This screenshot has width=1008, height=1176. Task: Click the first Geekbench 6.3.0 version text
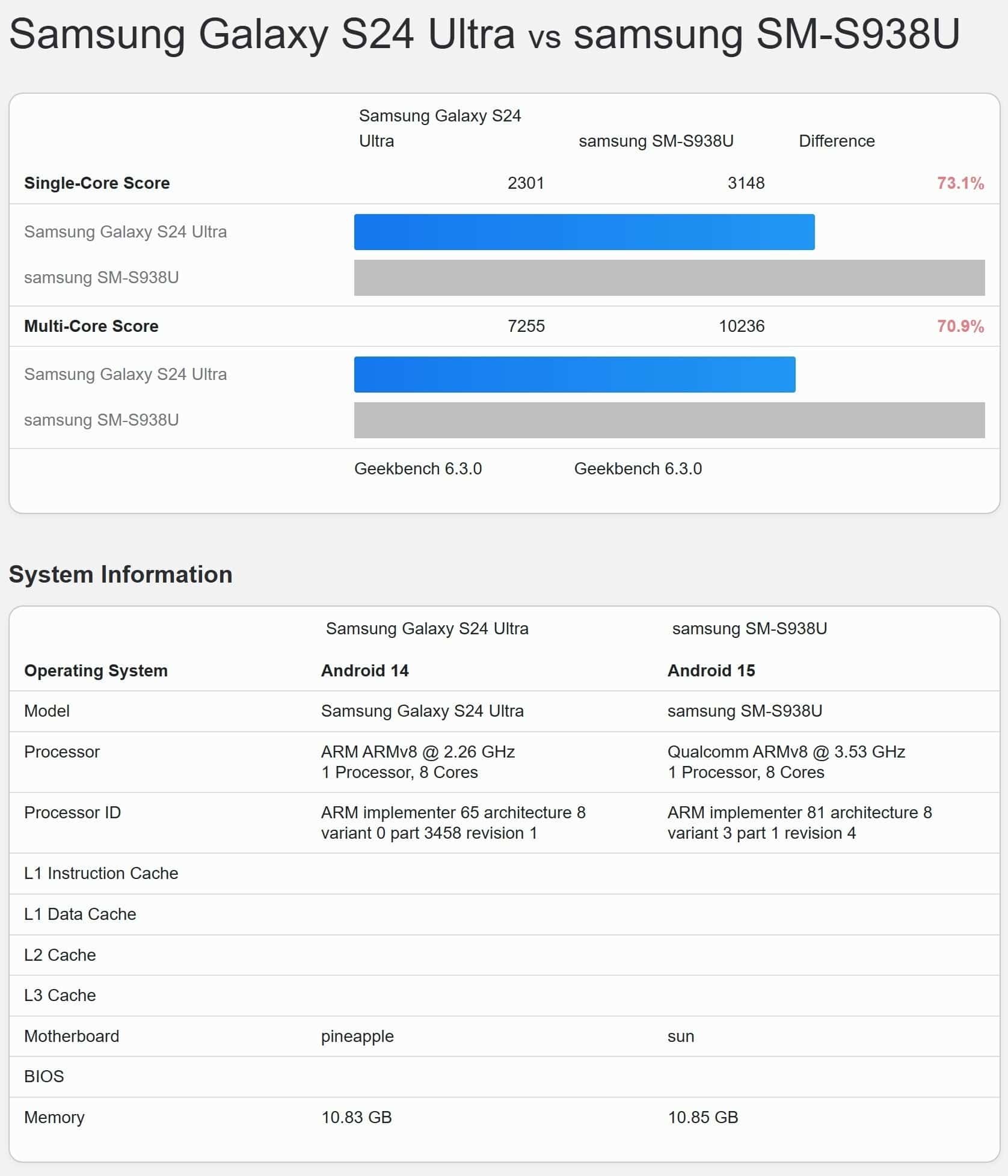pos(418,468)
